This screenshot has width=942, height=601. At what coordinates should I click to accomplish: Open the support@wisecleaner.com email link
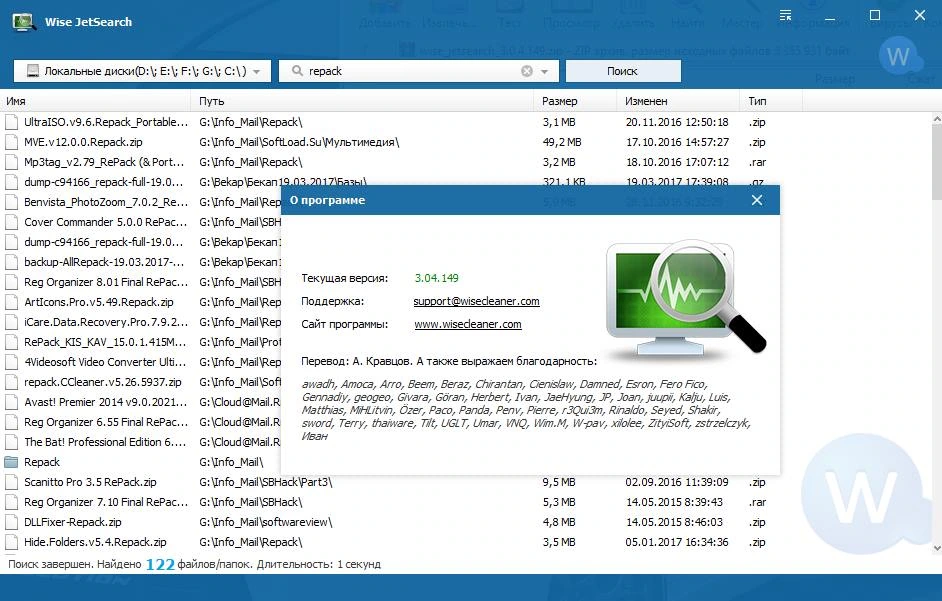tap(476, 301)
